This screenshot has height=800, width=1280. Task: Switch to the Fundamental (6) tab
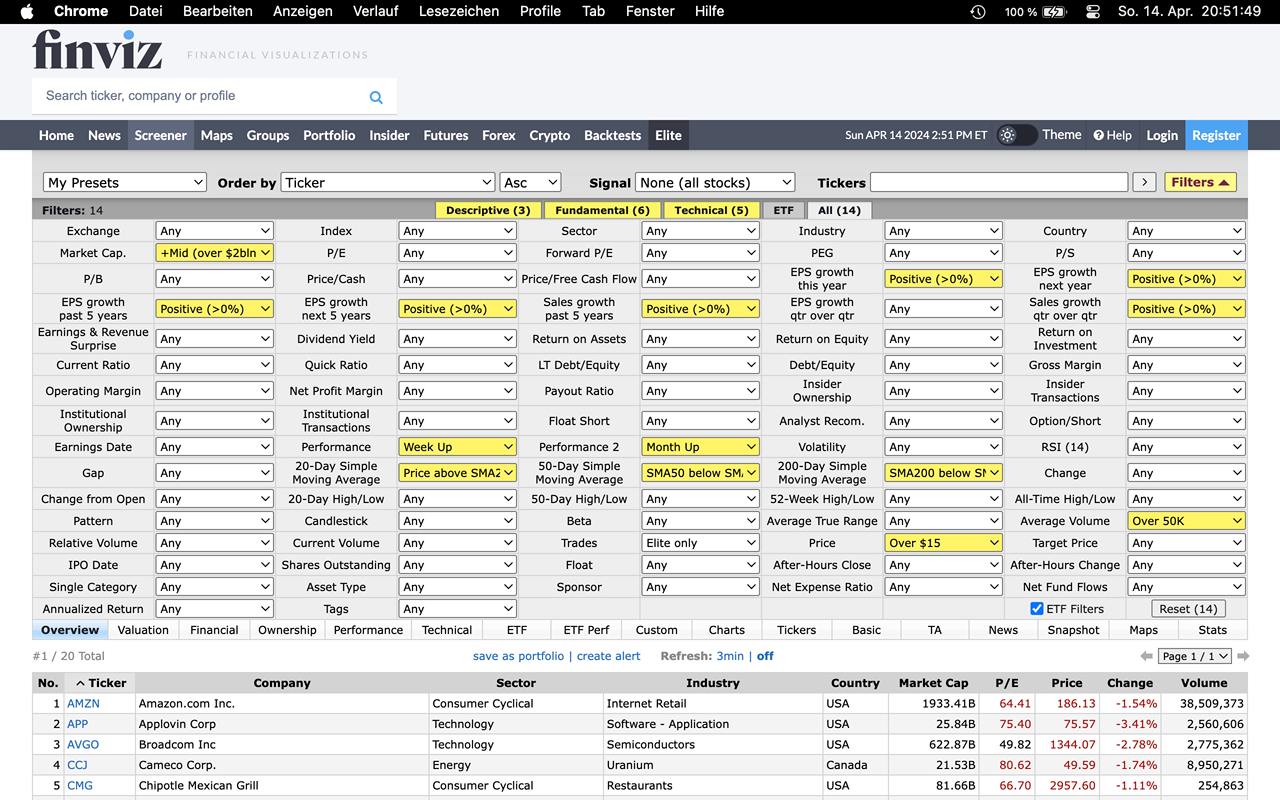(x=603, y=210)
